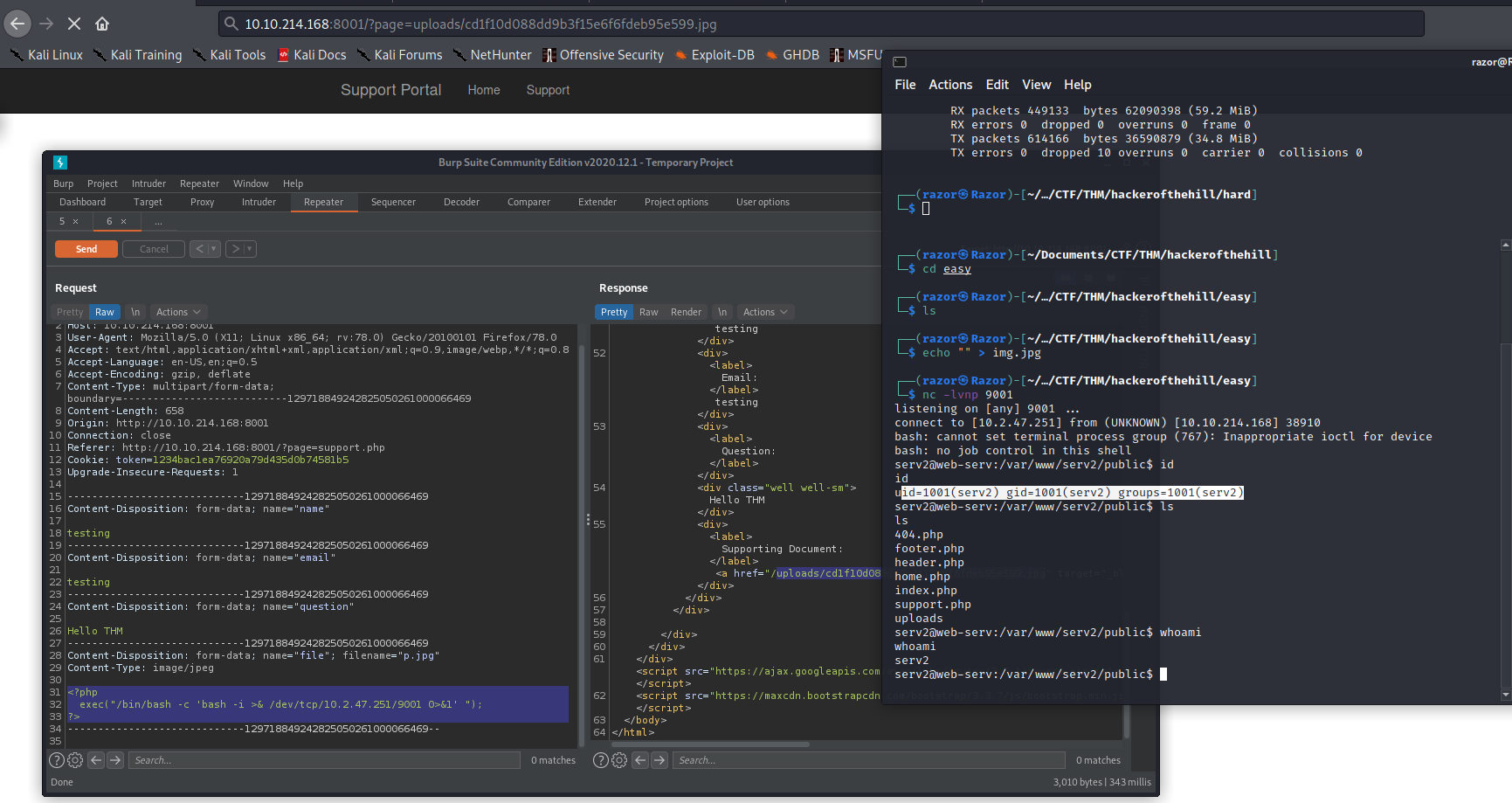Open response search help question icon

601,760
